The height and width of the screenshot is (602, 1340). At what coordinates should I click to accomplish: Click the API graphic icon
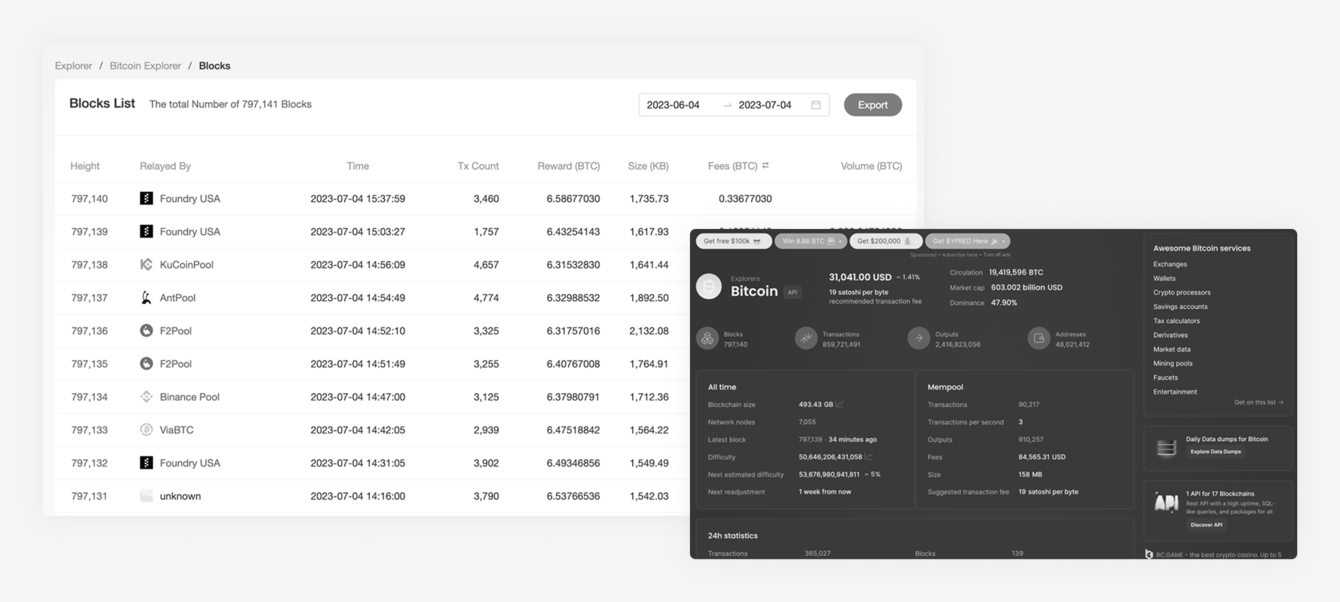pos(1166,503)
